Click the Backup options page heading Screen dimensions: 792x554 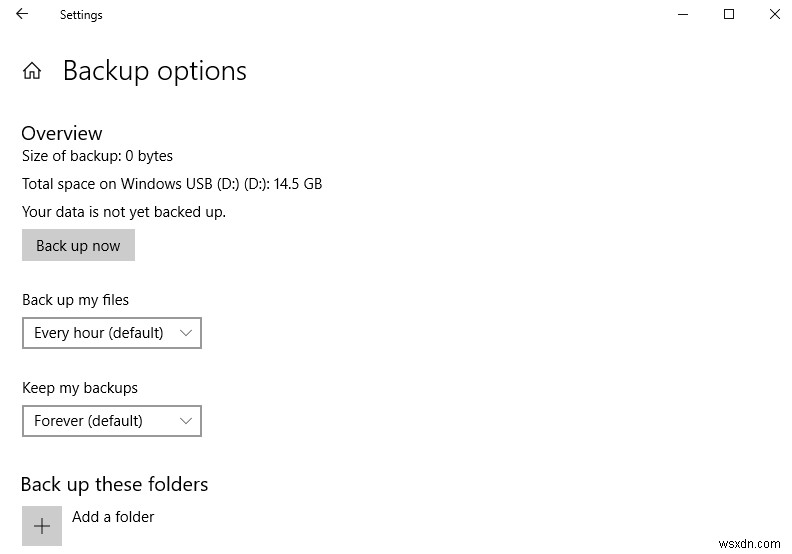155,71
